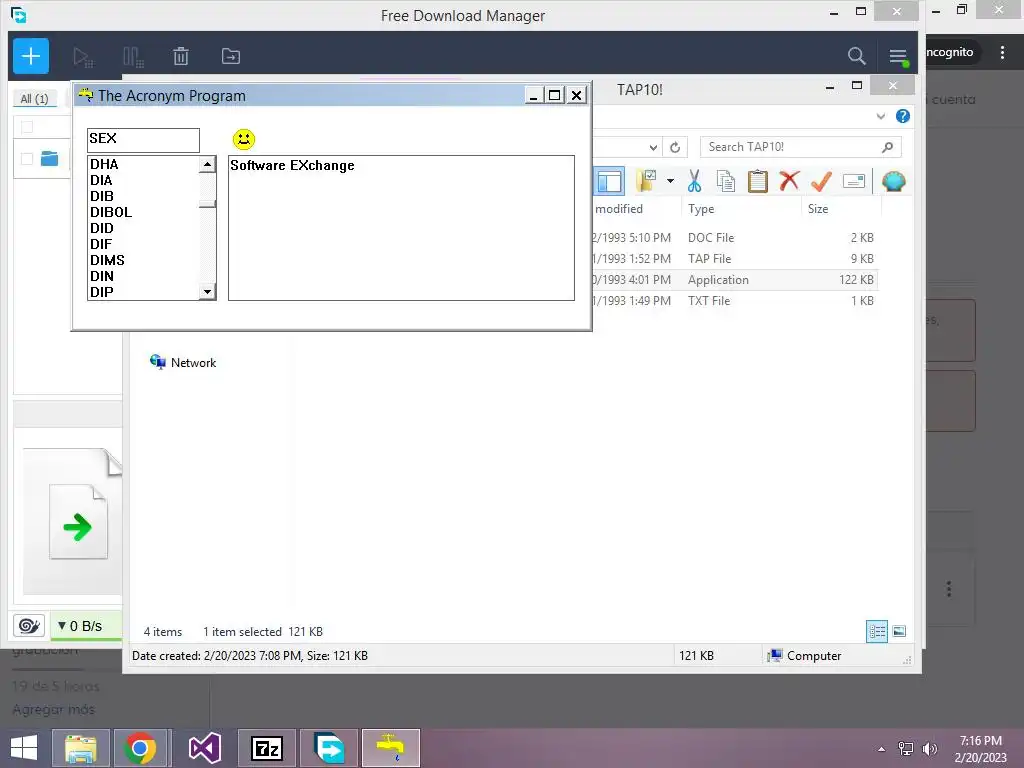Open Free Download Manager hamburger menu
The width and height of the screenshot is (1024, 768).
(898, 57)
